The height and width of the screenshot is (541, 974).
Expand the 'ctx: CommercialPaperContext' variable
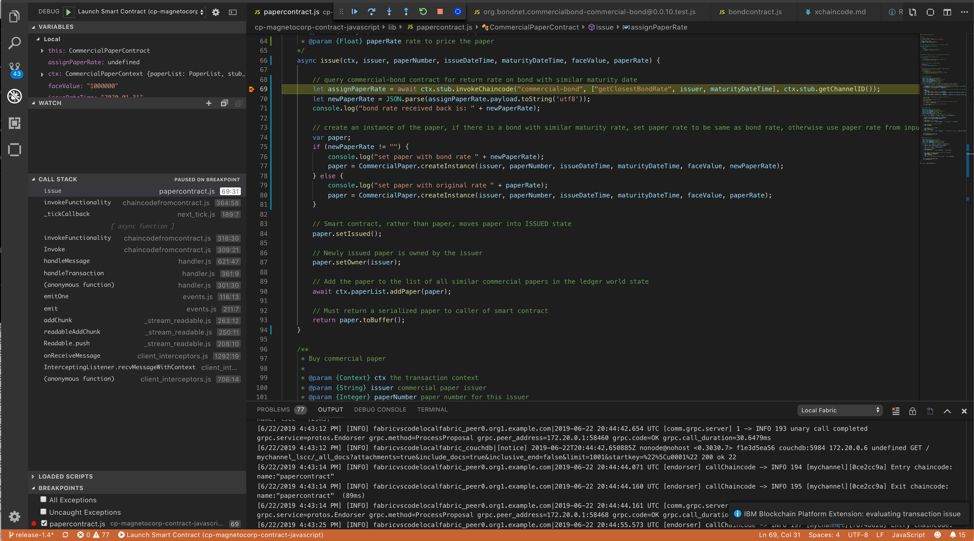(42, 74)
